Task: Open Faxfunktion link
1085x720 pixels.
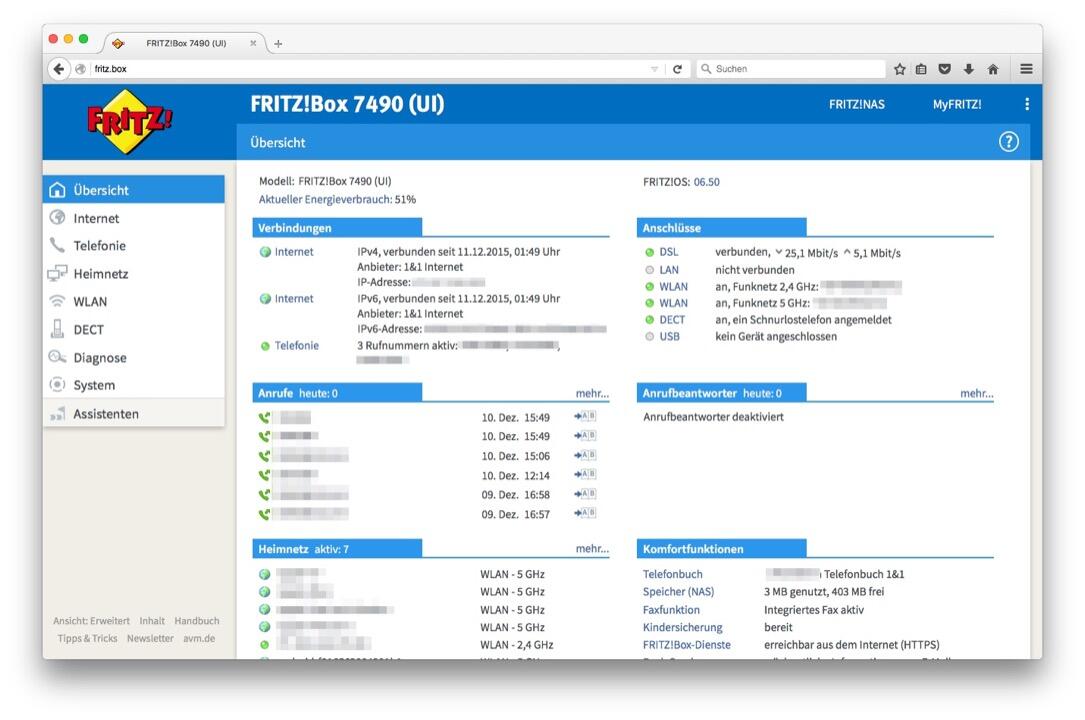Action: click(x=671, y=610)
